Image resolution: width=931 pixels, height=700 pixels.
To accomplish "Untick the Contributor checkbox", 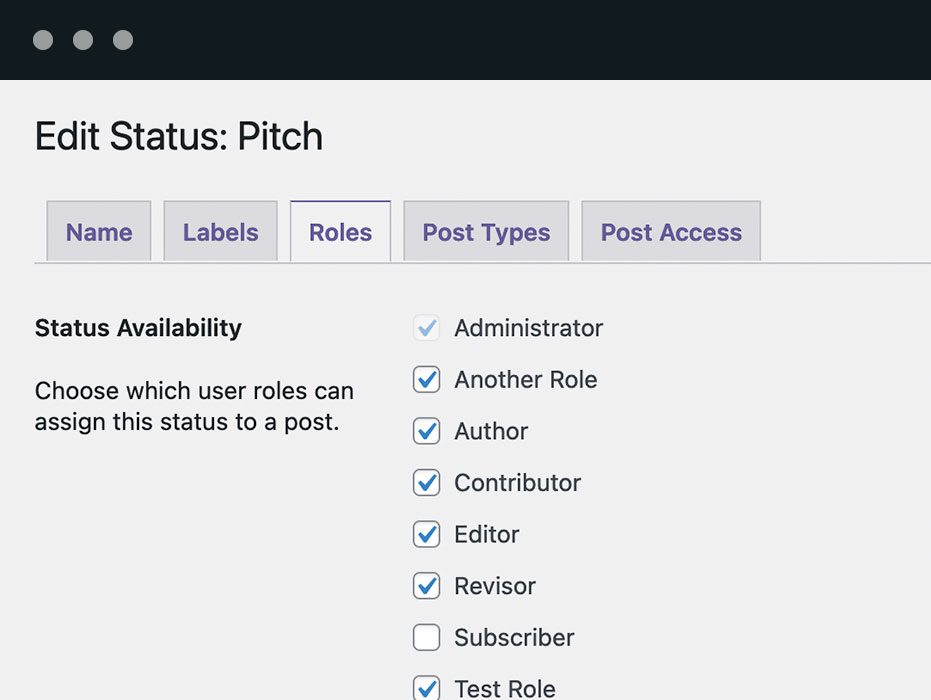I will click(x=427, y=483).
